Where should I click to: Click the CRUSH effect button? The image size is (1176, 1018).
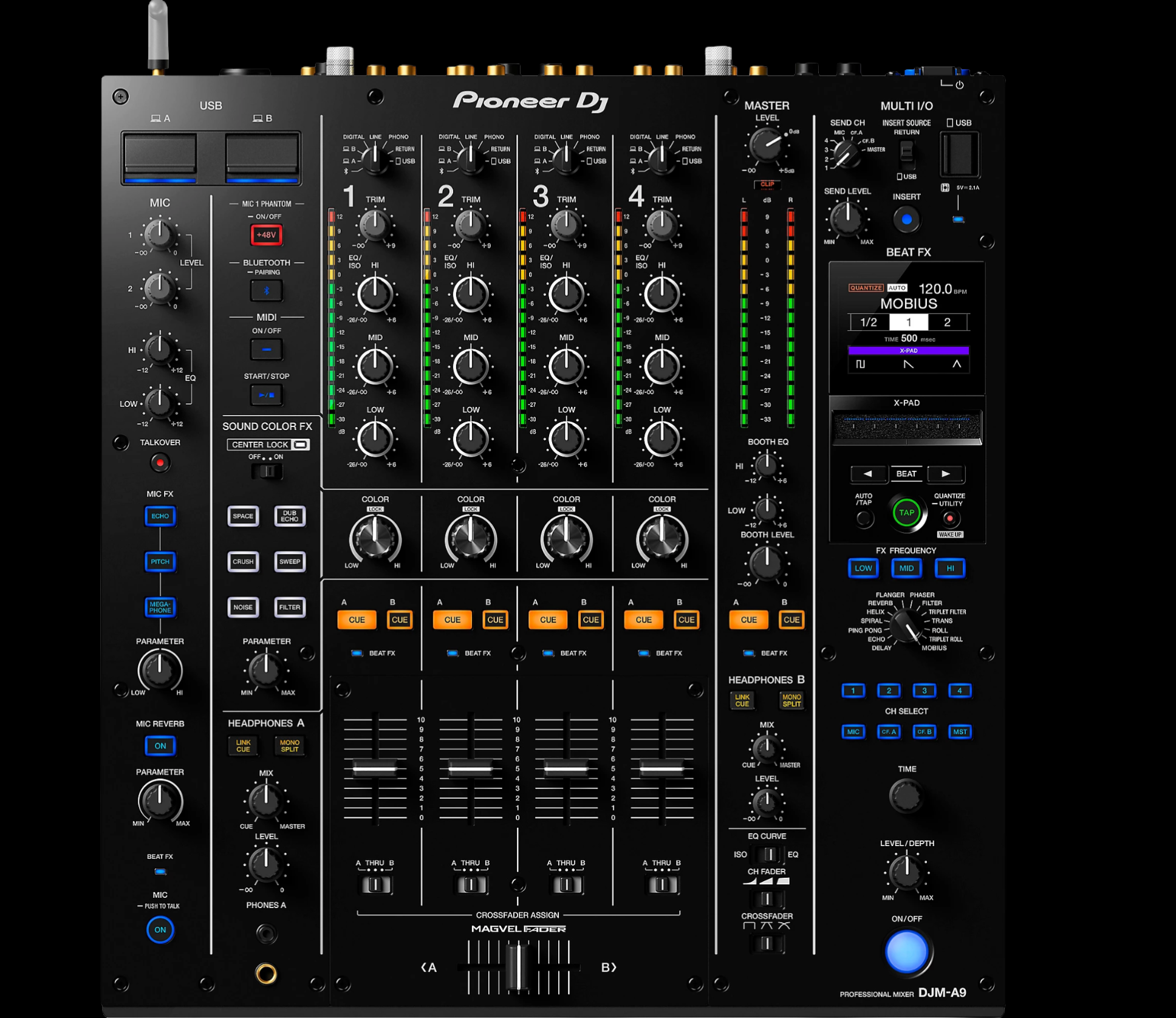point(243,562)
